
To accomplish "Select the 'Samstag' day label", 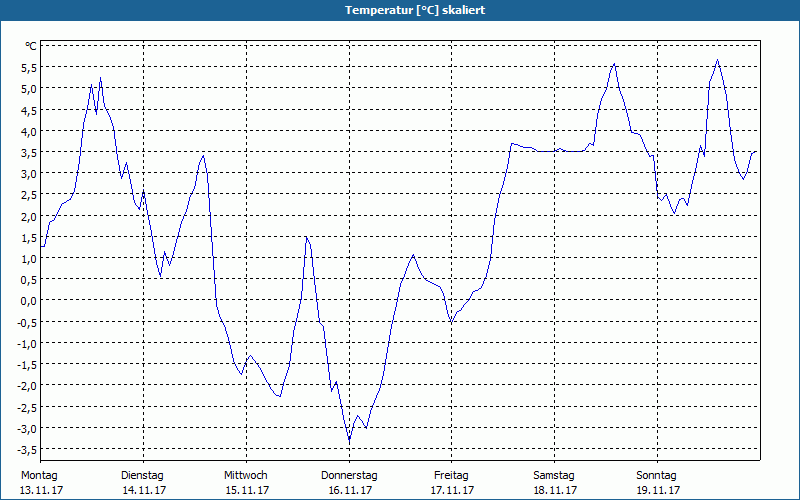I will (554, 476).
